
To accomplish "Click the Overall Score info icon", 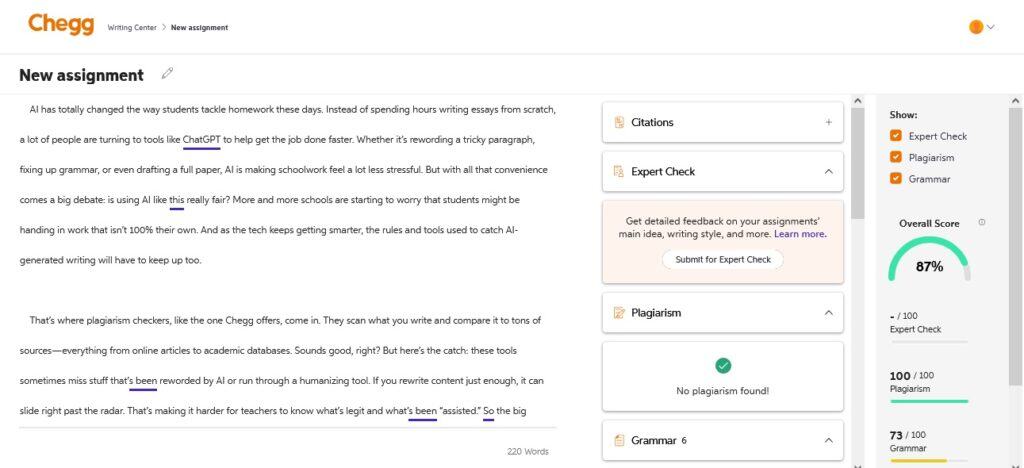I will (x=982, y=223).
